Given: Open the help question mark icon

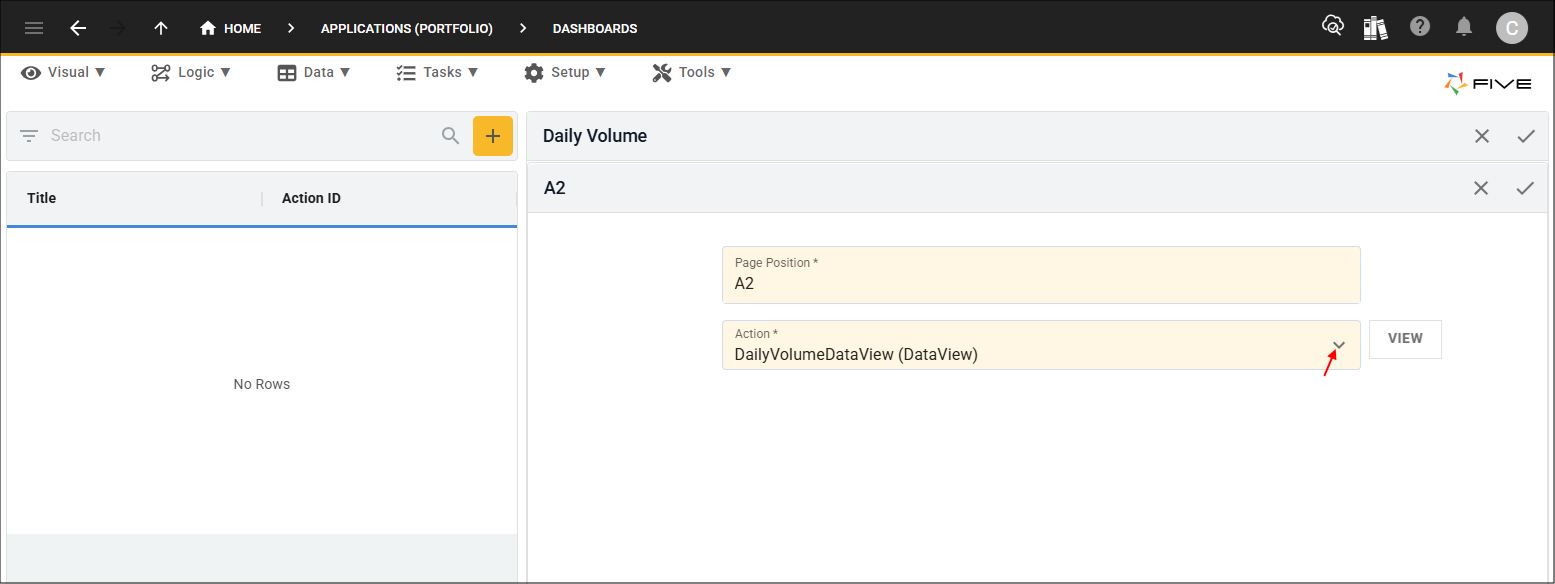Looking at the screenshot, I should (x=1420, y=27).
